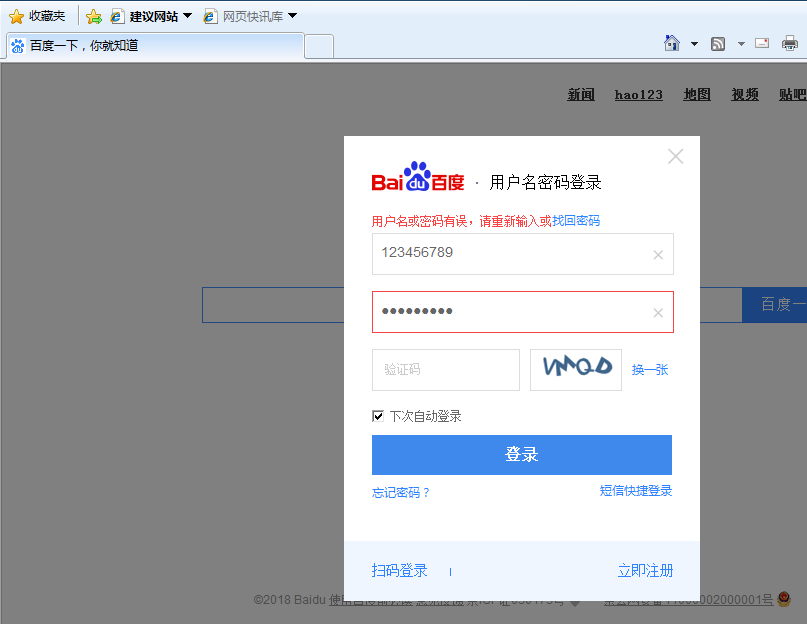Open the 贴吧 forum link

pyautogui.click(x=793, y=95)
